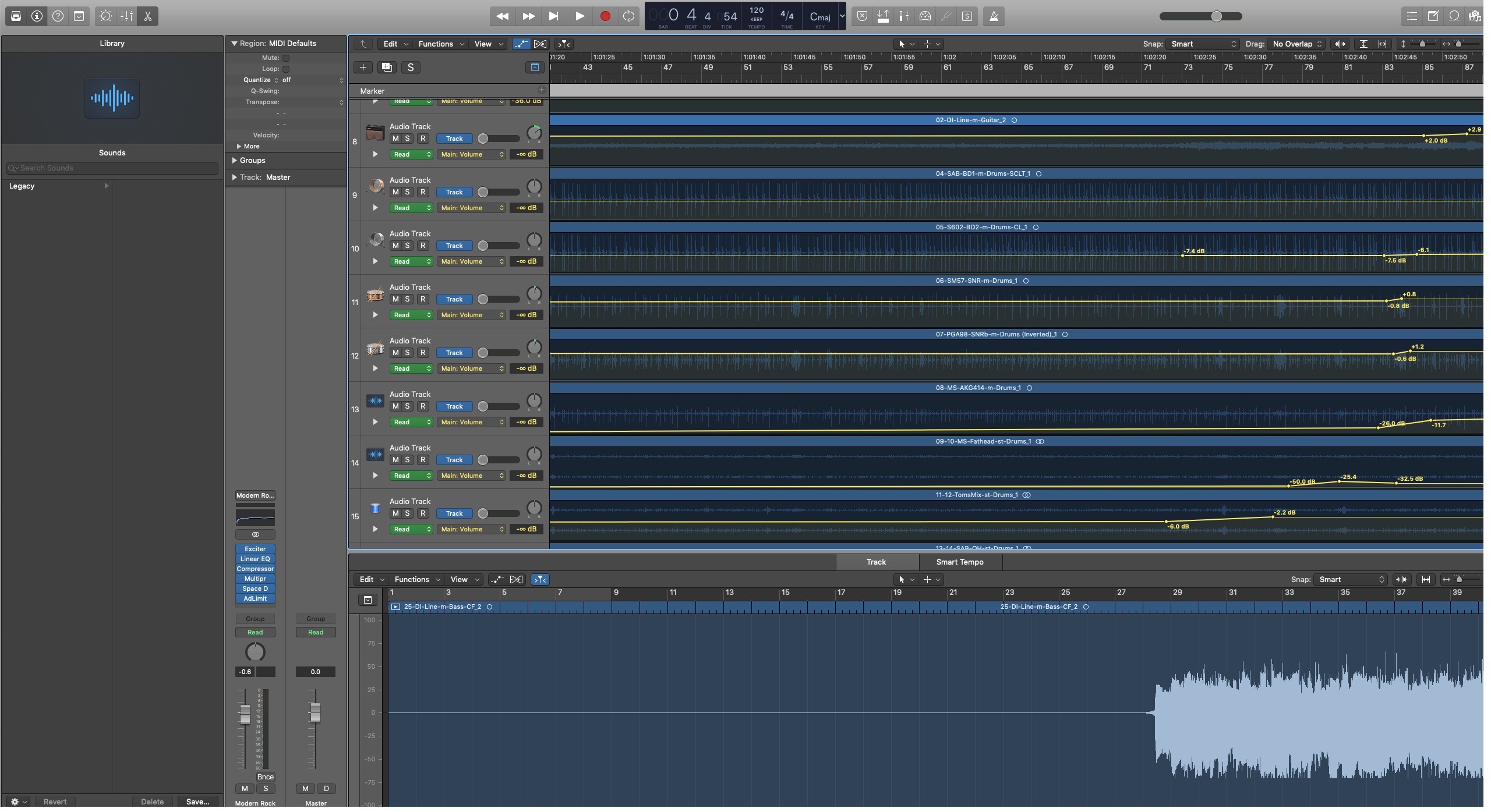Open the Loop Browser icon
1491x812 pixels.
(x=1454, y=16)
